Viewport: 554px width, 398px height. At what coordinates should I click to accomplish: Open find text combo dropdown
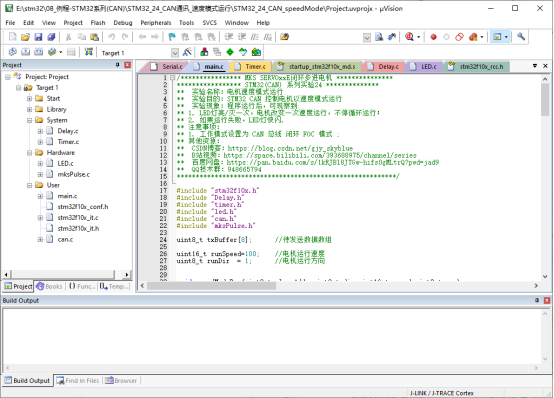point(367,37)
